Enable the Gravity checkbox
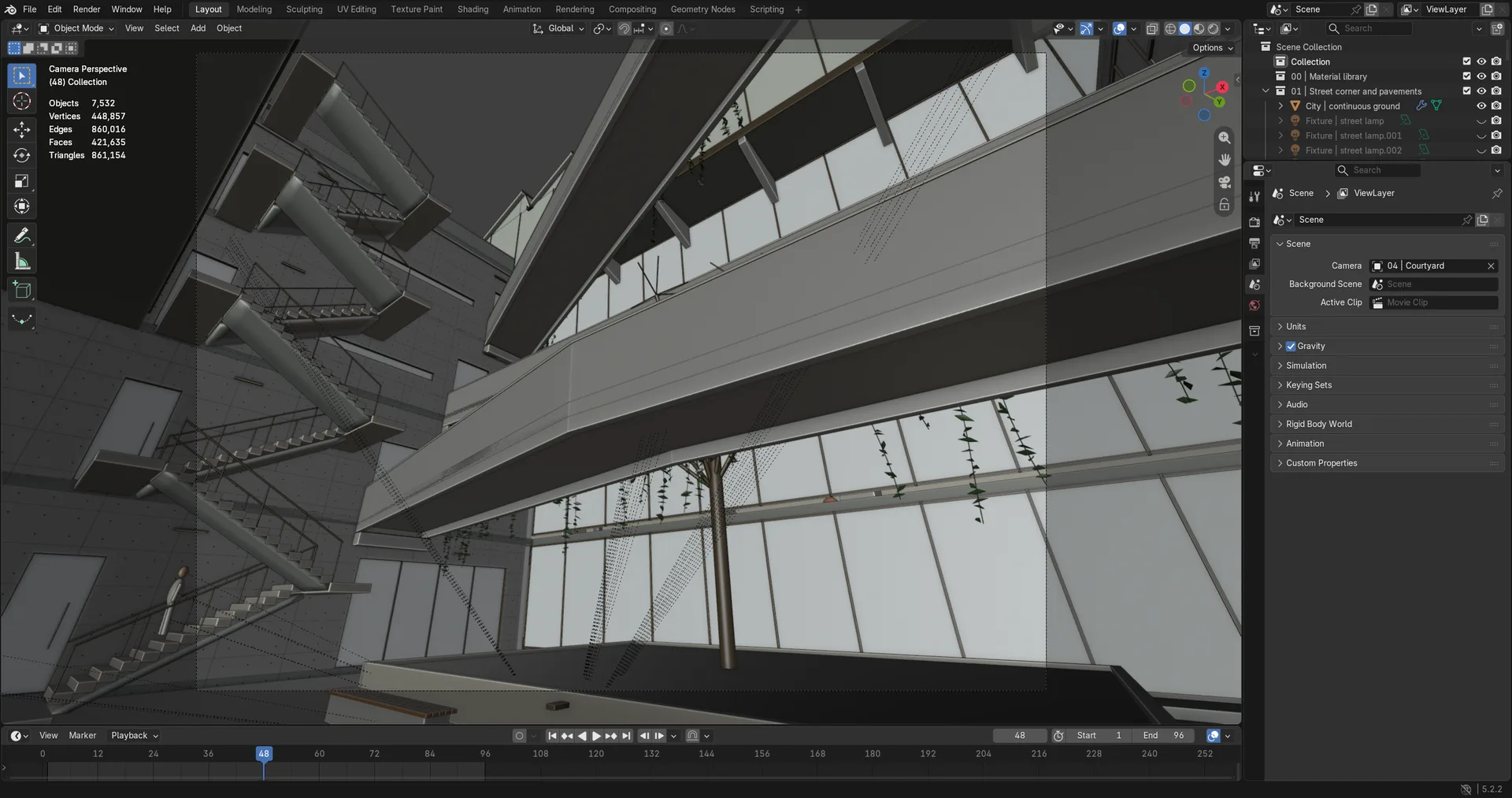 tap(1291, 347)
